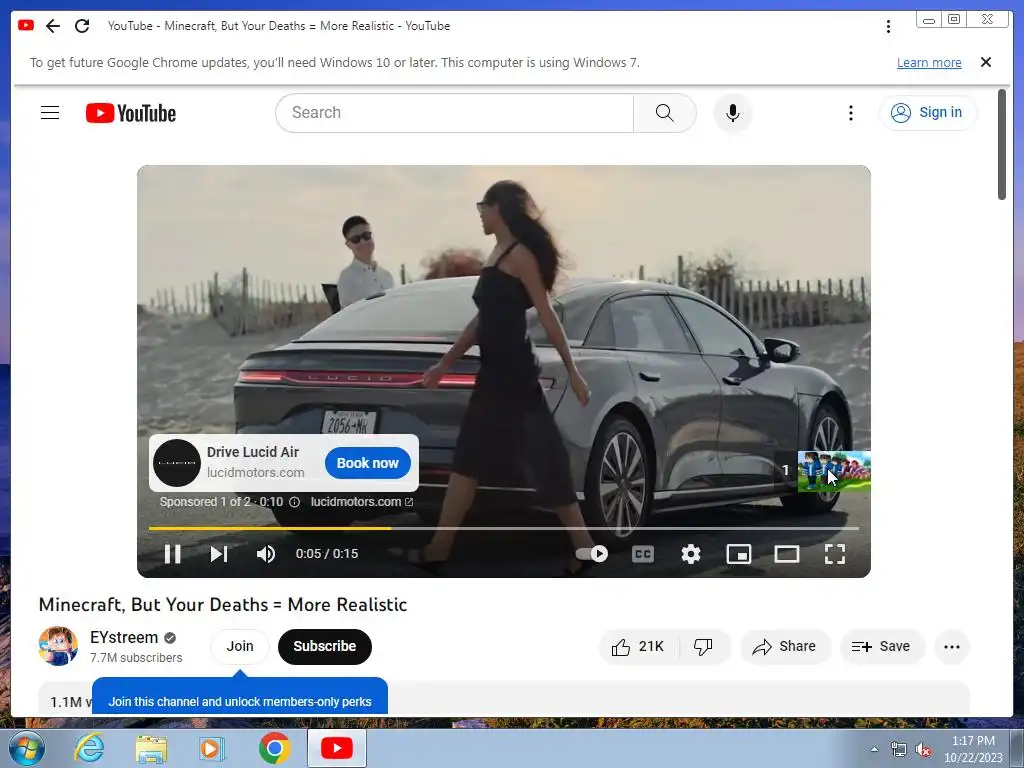The width and height of the screenshot is (1024, 768).
Task: Like the video with thumbs up 21K
Action: coord(639,647)
